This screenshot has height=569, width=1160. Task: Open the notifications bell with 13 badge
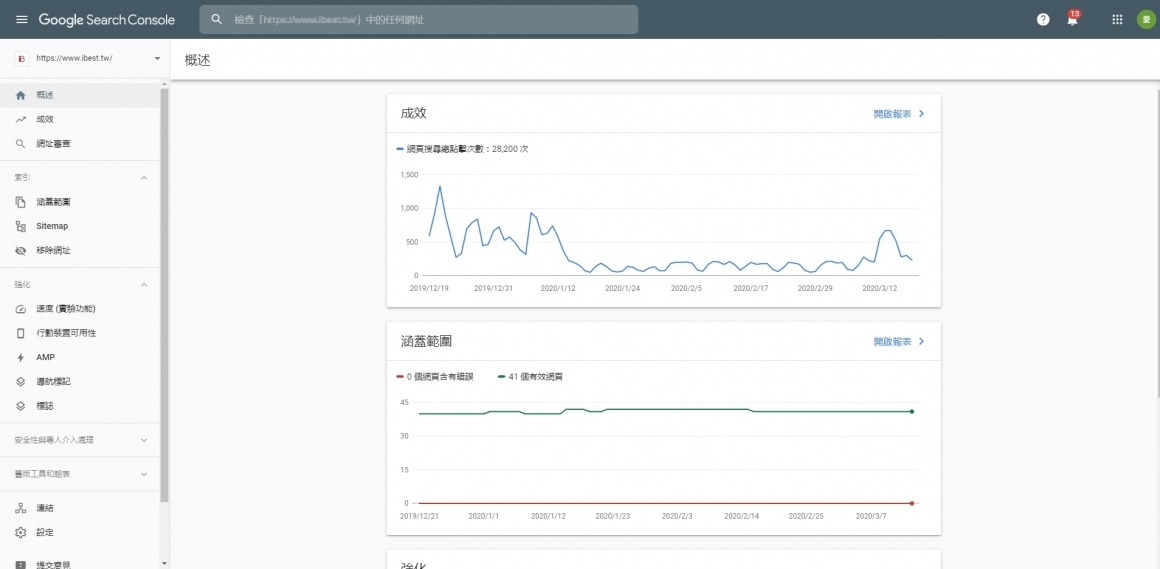[1073, 18]
